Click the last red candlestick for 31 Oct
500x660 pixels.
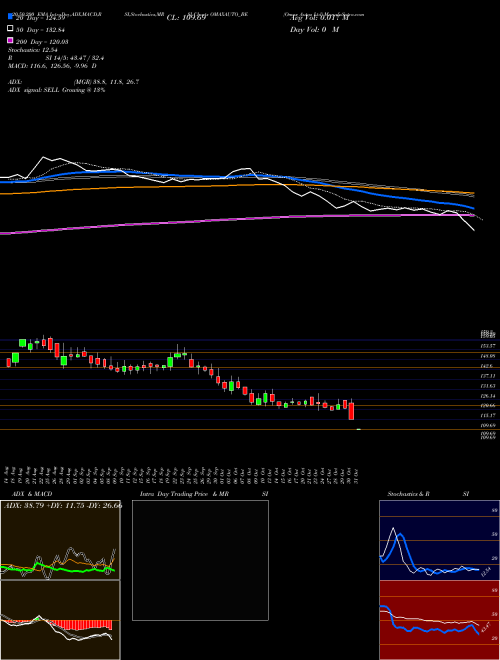click(351, 411)
